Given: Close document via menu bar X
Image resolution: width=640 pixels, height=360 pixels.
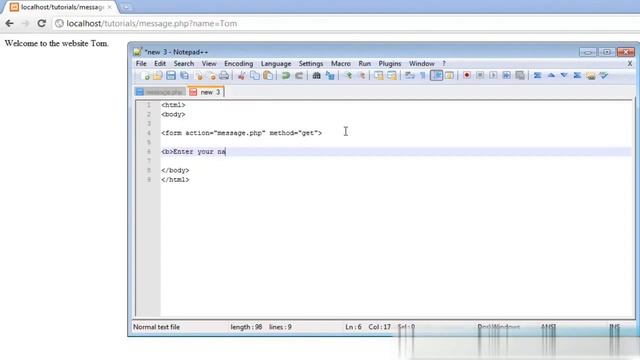Looking at the screenshot, I should [630, 64].
